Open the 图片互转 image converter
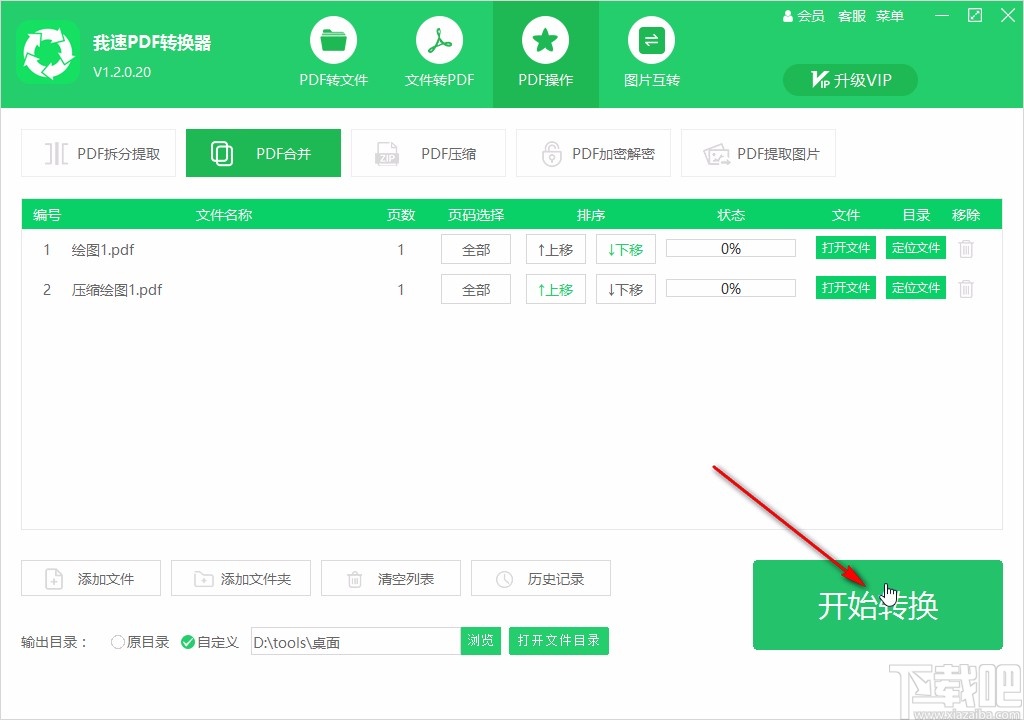This screenshot has height=720, width=1024. (651, 52)
